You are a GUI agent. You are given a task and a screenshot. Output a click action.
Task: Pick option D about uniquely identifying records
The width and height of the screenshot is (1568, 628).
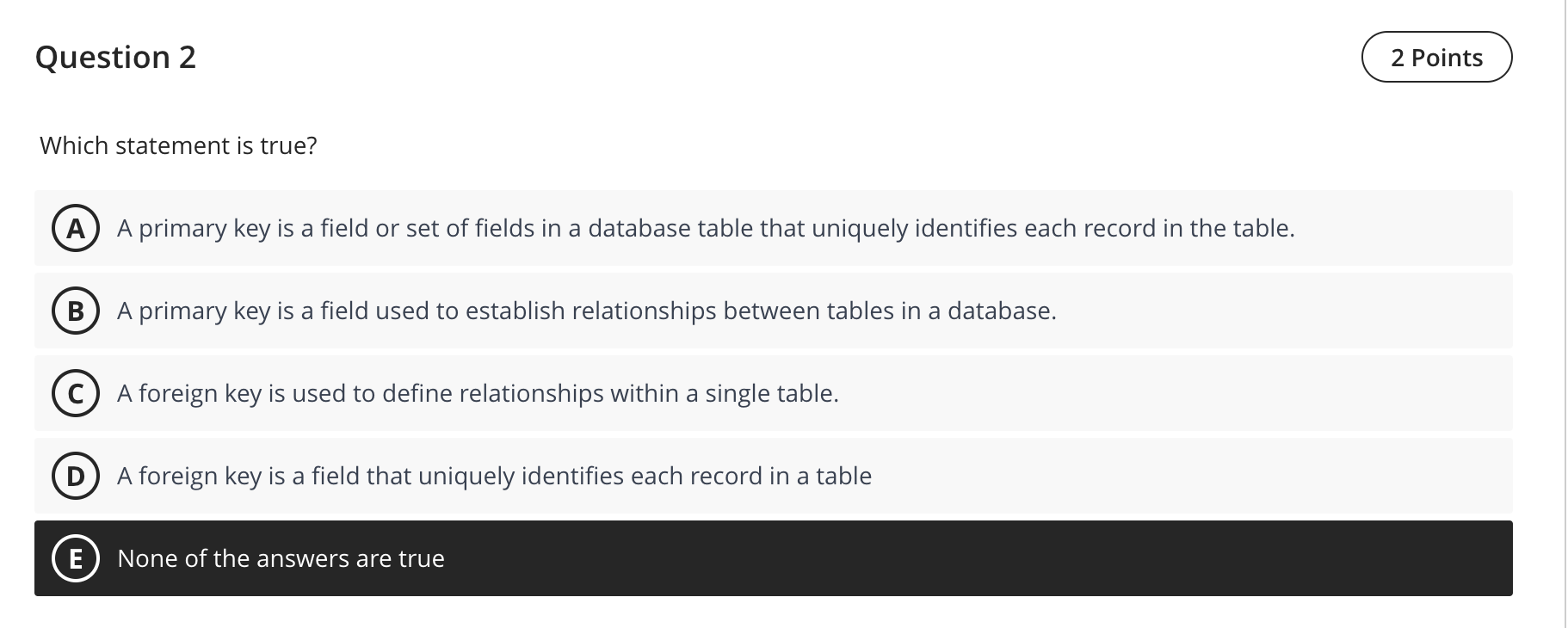pos(494,476)
